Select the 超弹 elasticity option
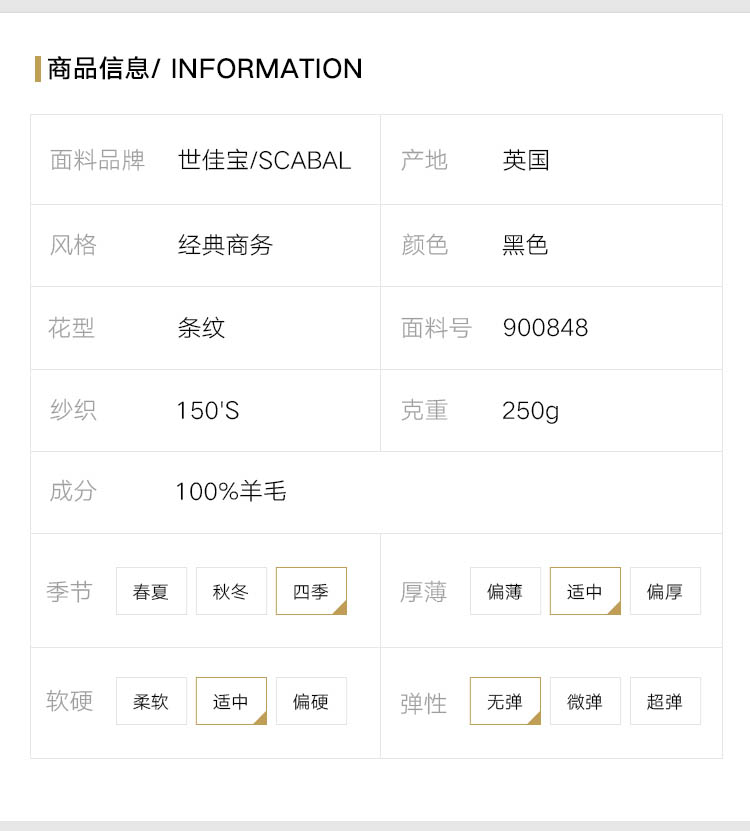This screenshot has height=831, width=750. (x=665, y=701)
